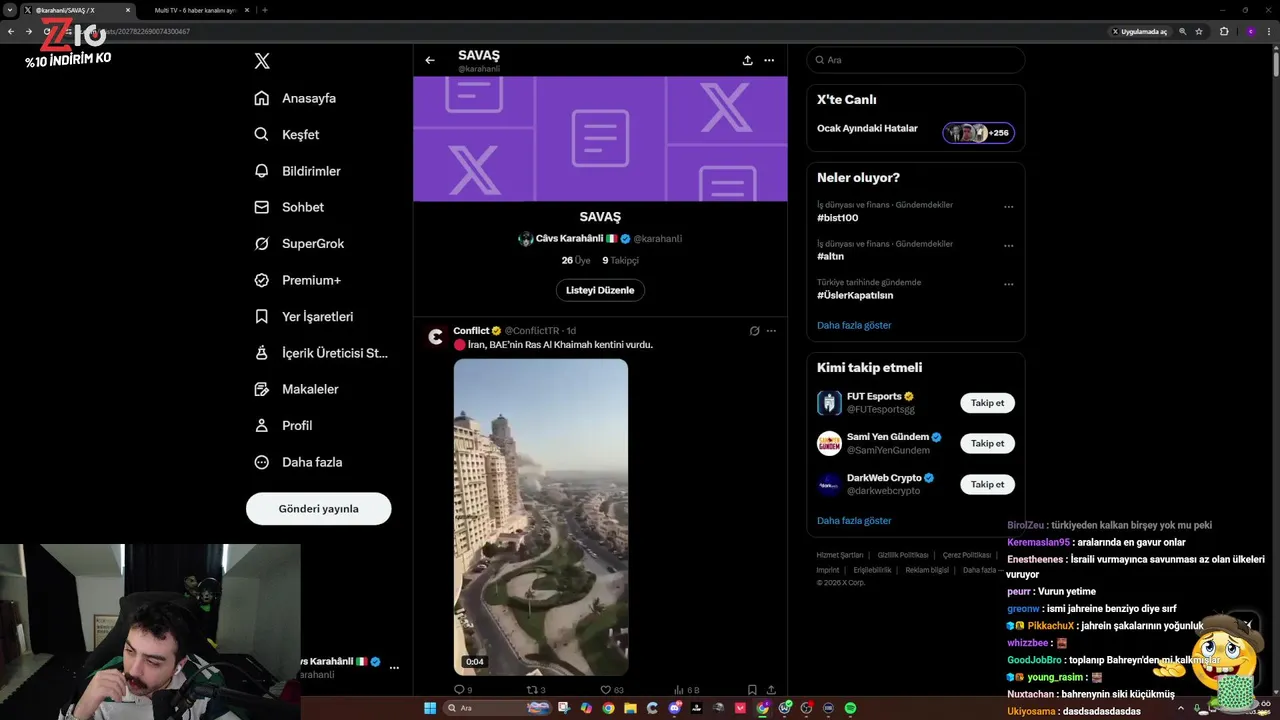Viewport: 1280px width, 720px height.
Task: Go back with the list header arrow
Action: click(430, 60)
